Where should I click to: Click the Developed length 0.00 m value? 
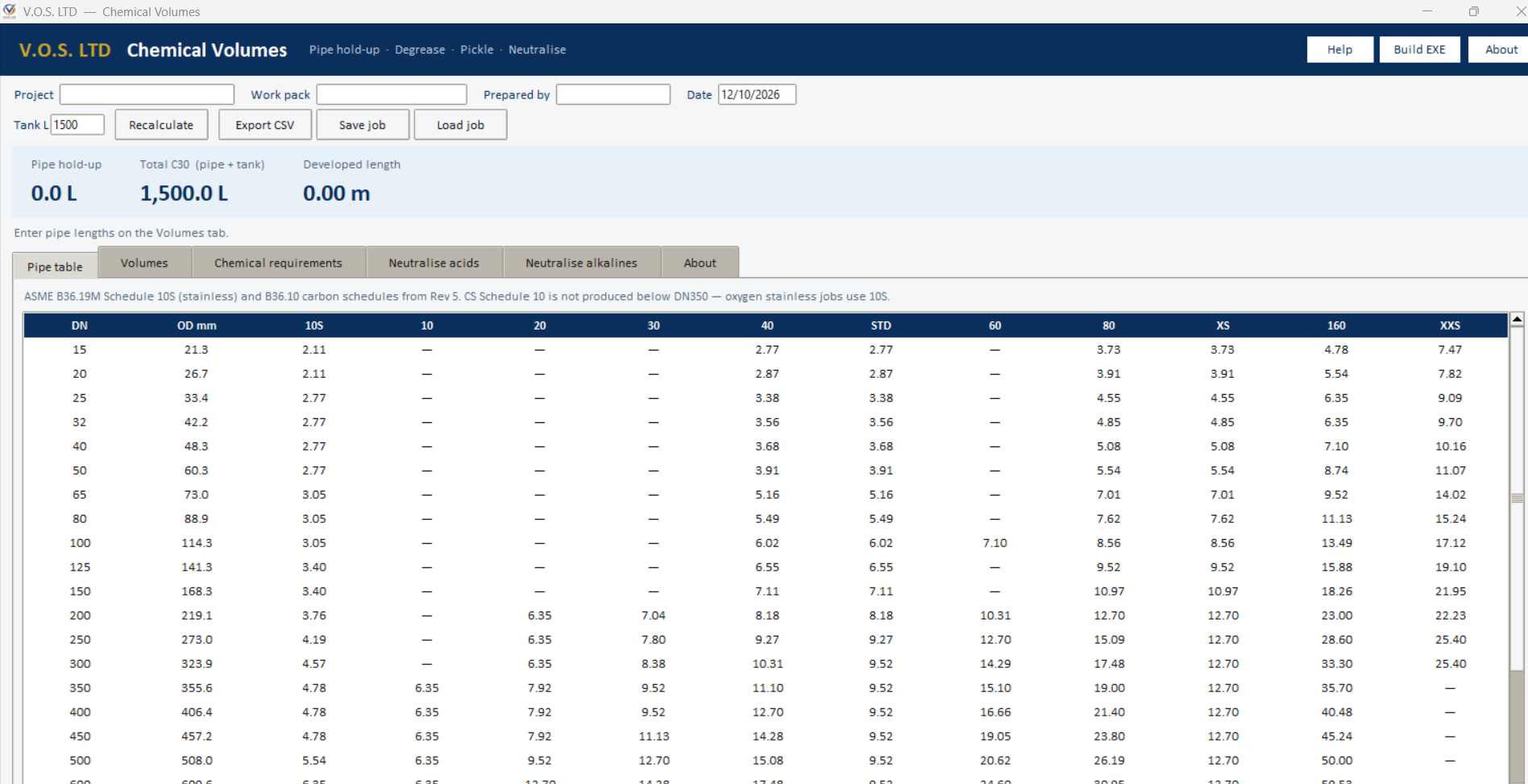click(x=336, y=193)
